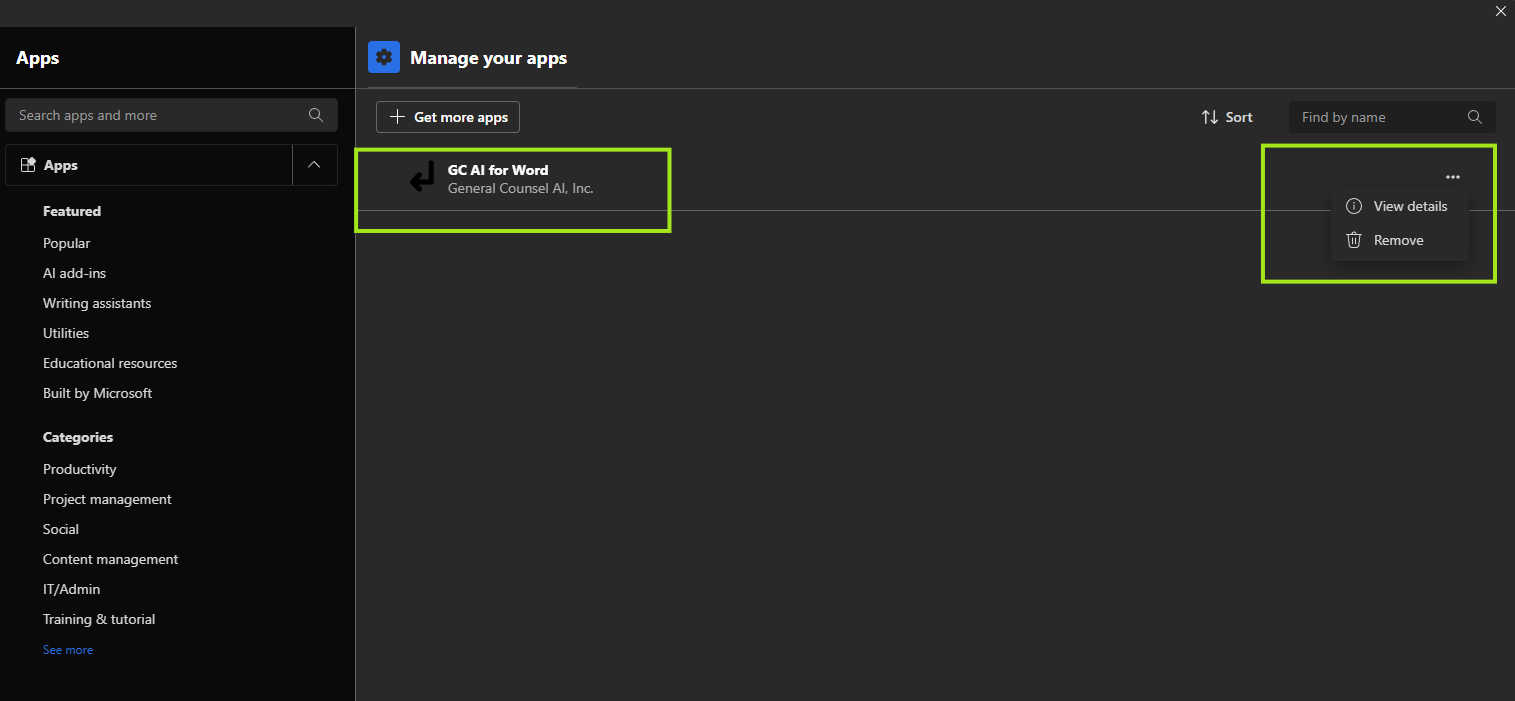Viewport: 1515px width, 701px height.
Task: Open the three-dot more options menu
Action: [x=1452, y=177]
